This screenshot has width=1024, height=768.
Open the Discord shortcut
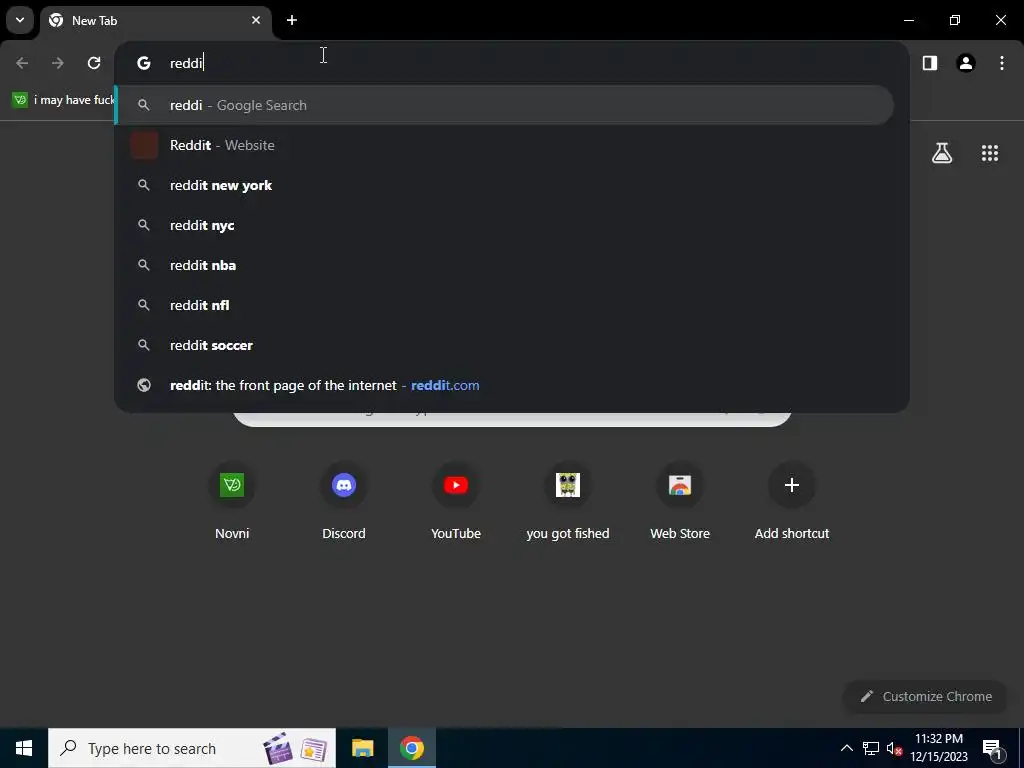344,502
